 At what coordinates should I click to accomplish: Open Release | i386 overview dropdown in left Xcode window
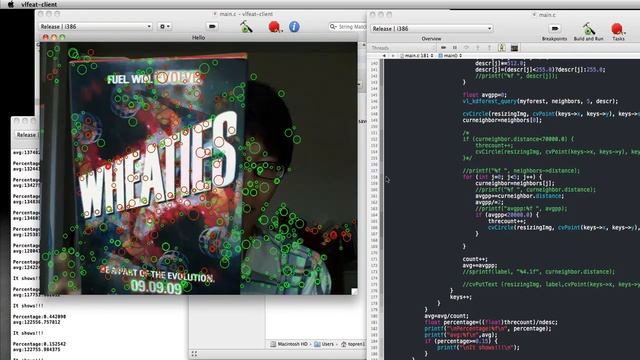pos(96,27)
